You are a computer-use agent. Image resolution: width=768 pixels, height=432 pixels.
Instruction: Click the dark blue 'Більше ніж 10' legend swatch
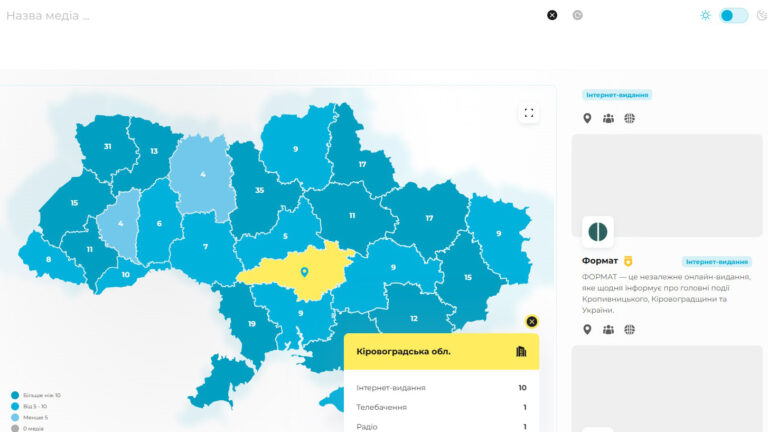15,395
